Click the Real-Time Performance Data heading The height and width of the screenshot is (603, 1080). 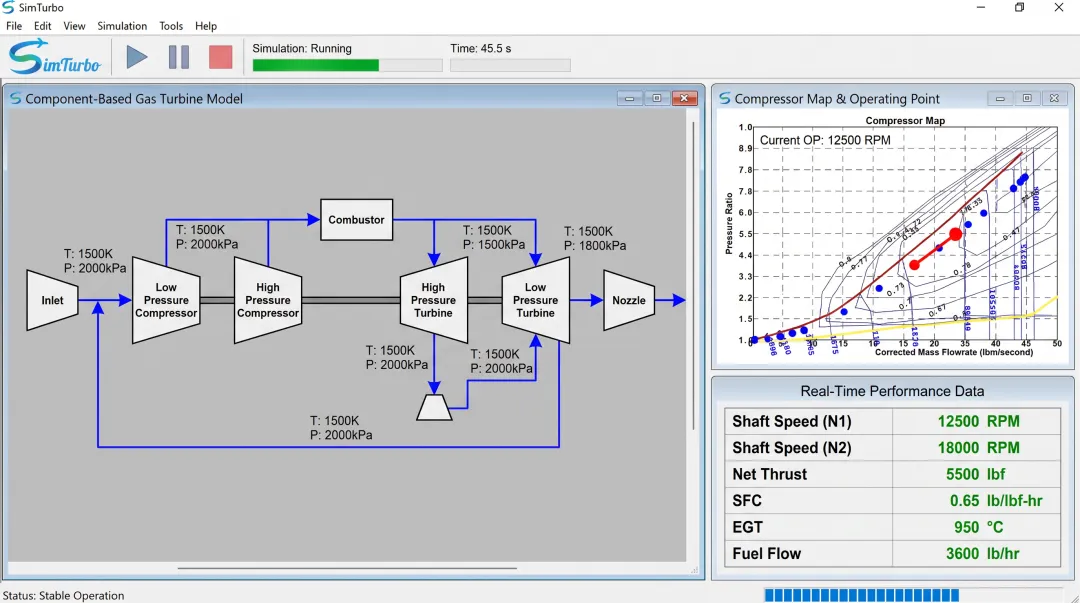[x=892, y=391]
